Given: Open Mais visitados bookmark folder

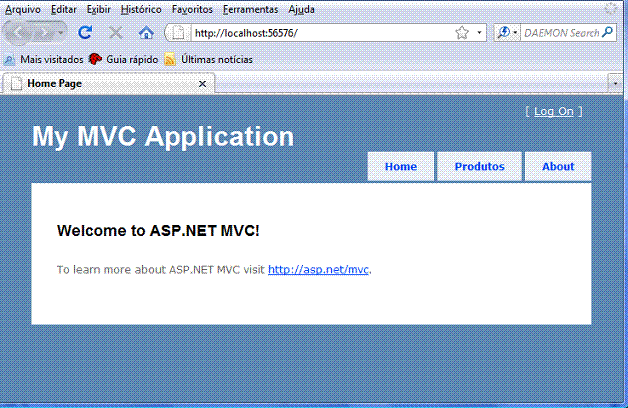Looking at the screenshot, I should tap(43, 59).
